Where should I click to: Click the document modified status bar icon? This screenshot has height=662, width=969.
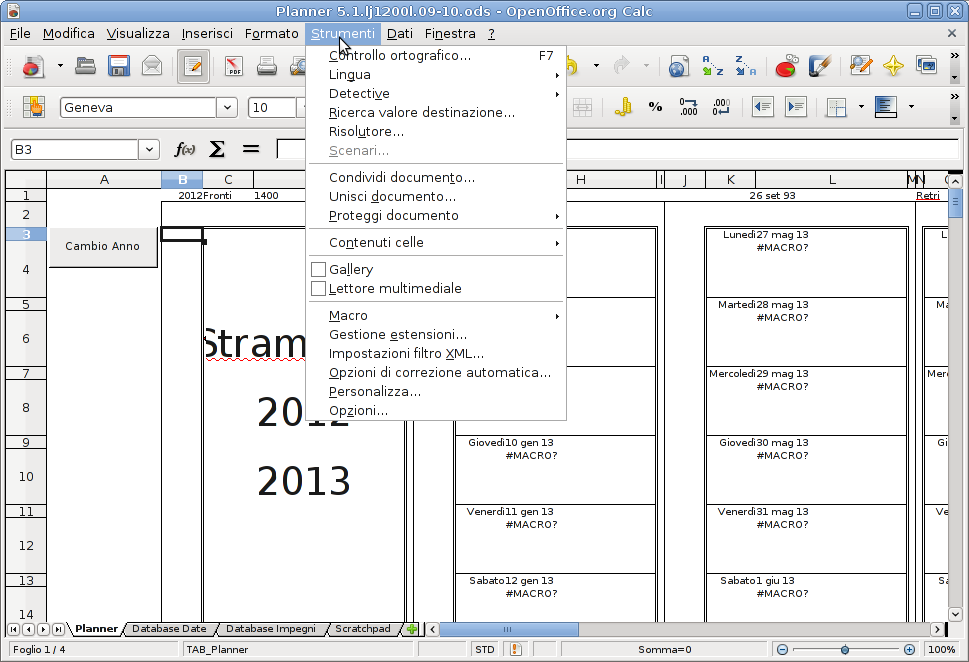pyautogui.click(x=516, y=649)
